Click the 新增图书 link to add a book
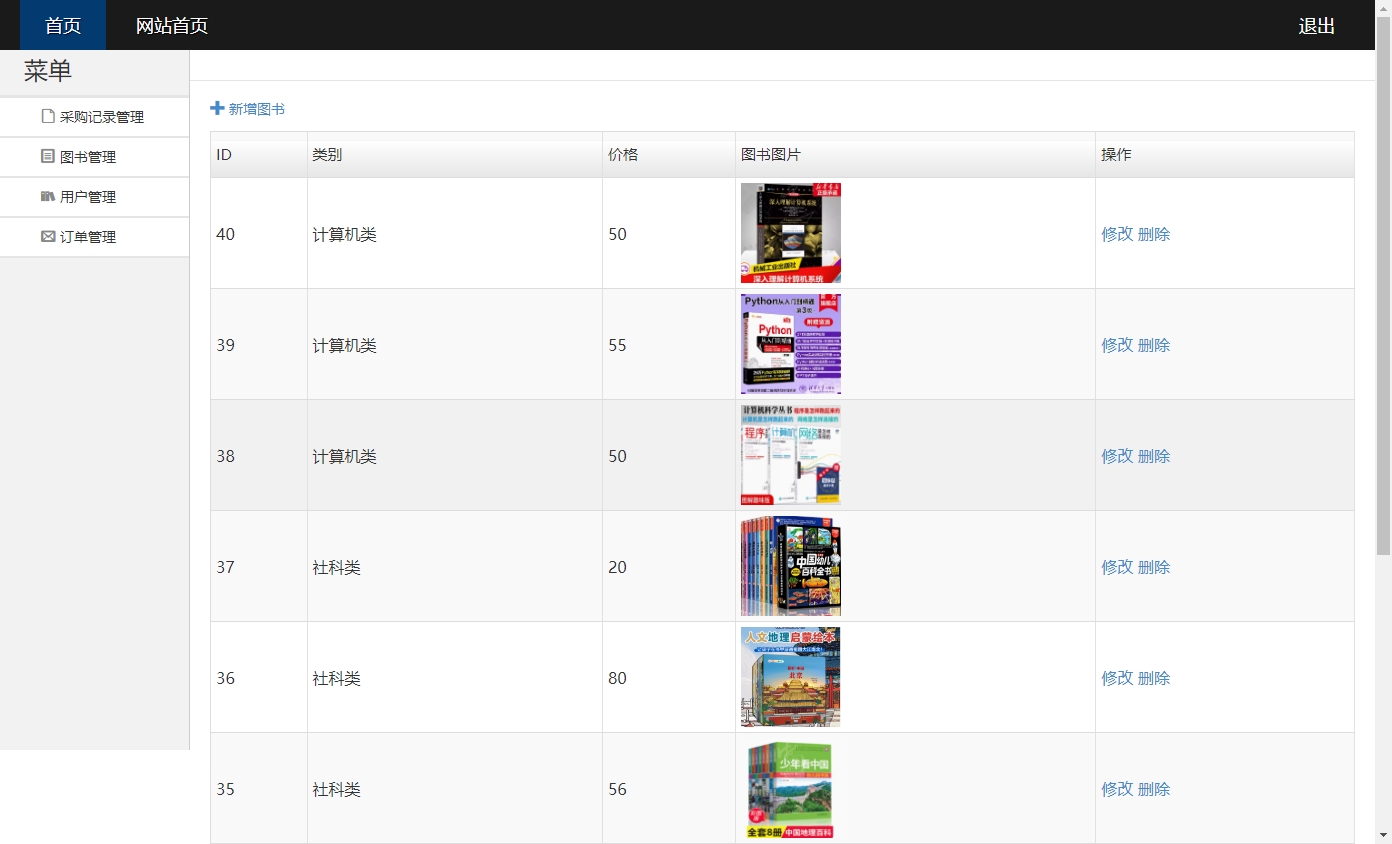The image size is (1392, 844). tap(257, 109)
